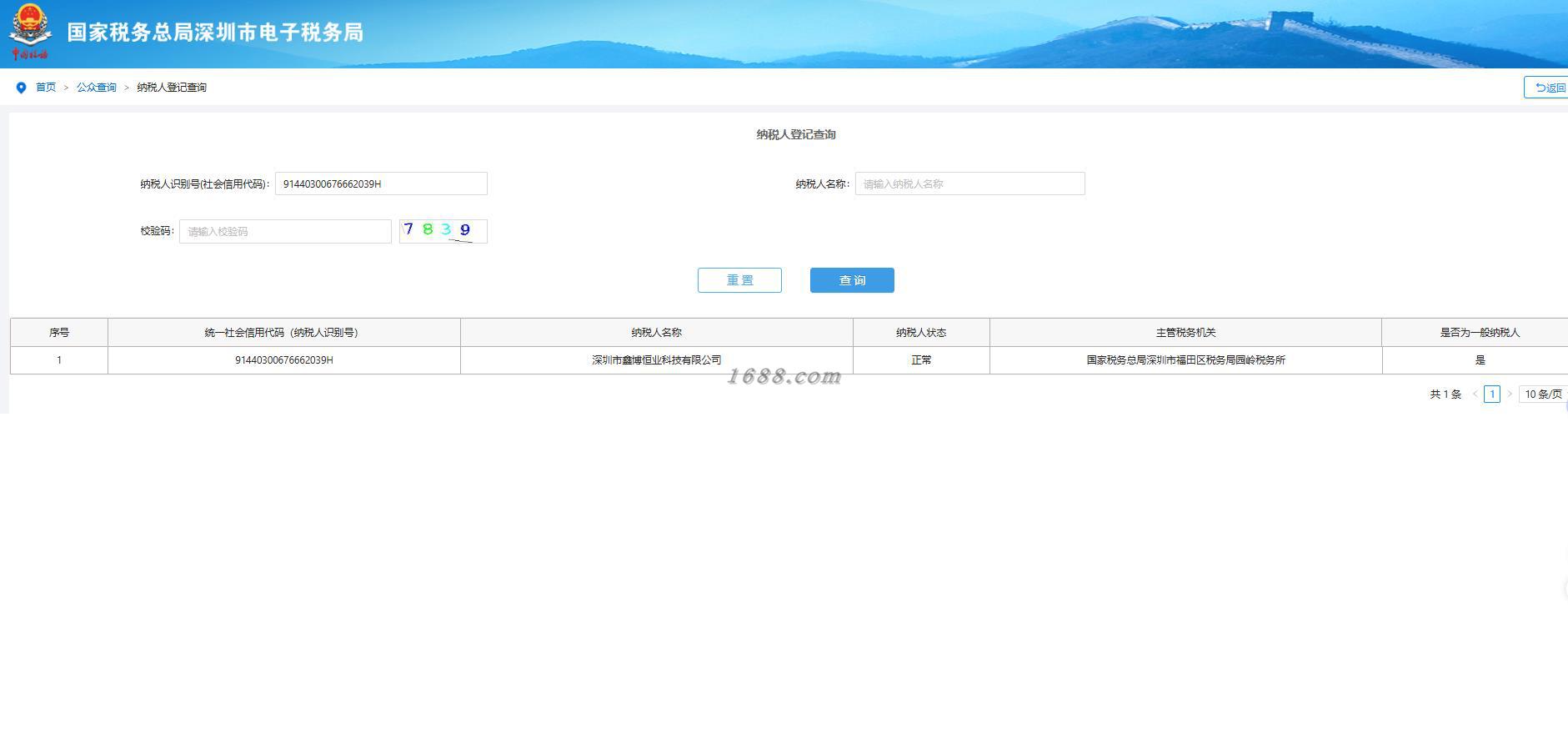
Task: Open the 10条/页 page size dropdown
Action: (x=1544, y=395)
